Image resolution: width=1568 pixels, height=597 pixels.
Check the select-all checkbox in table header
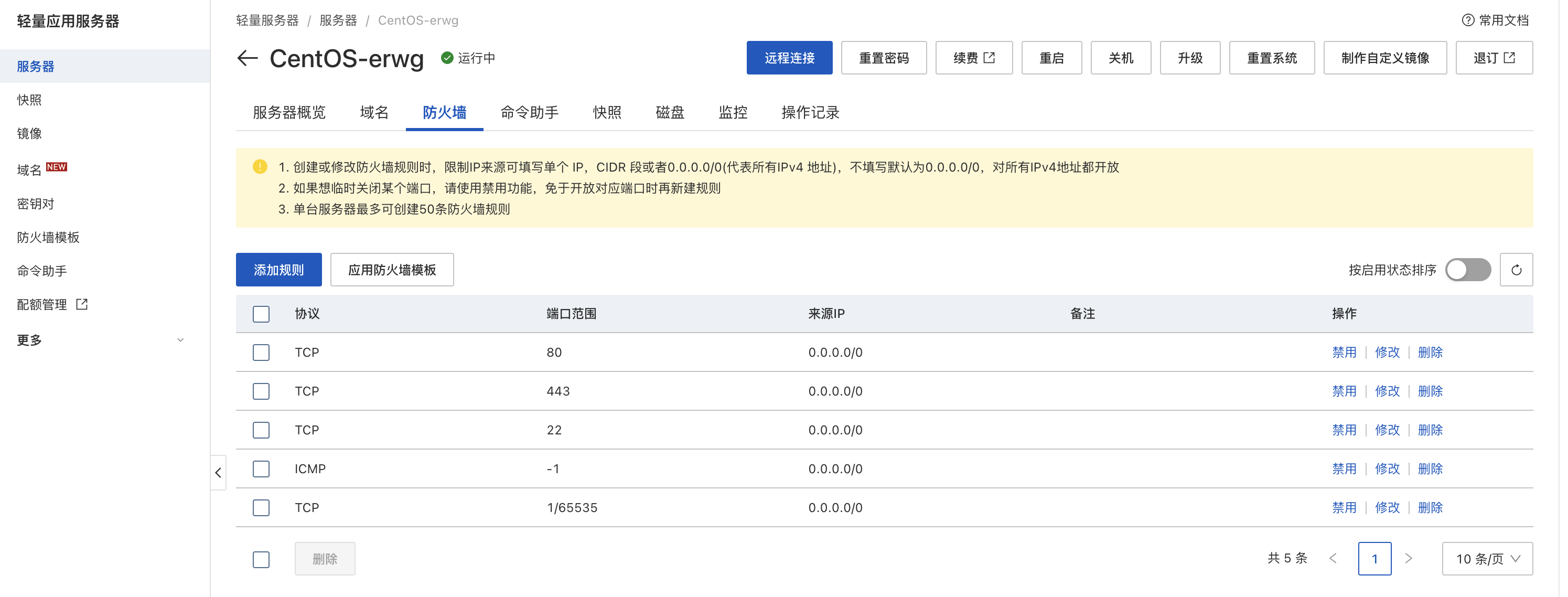click(261, 314)
